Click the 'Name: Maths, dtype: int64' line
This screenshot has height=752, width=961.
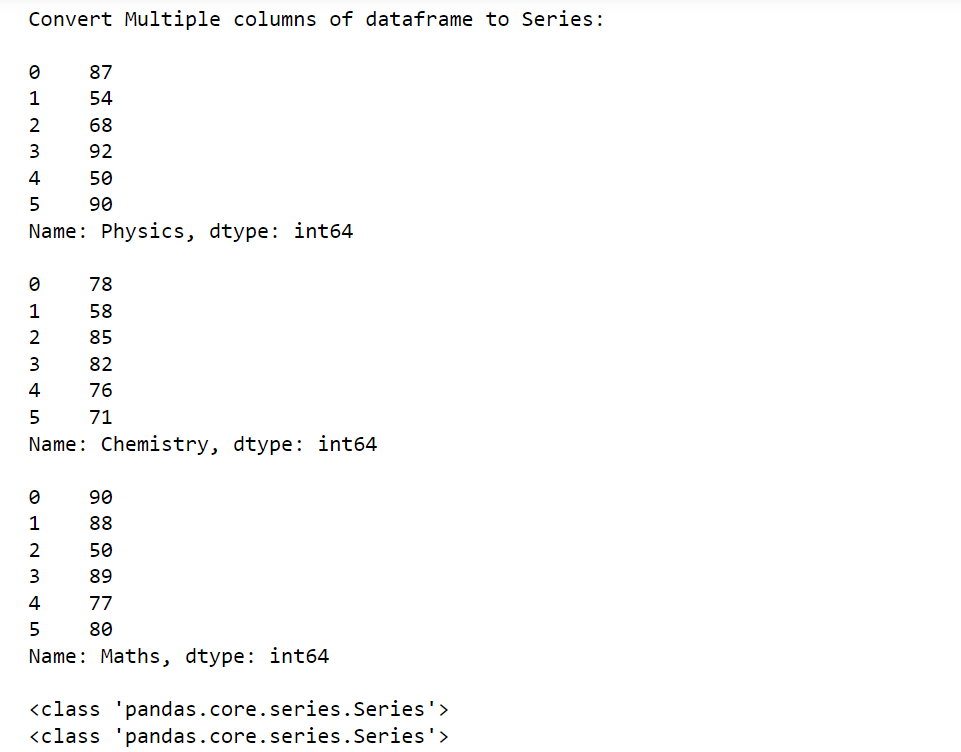click(179, 656)
